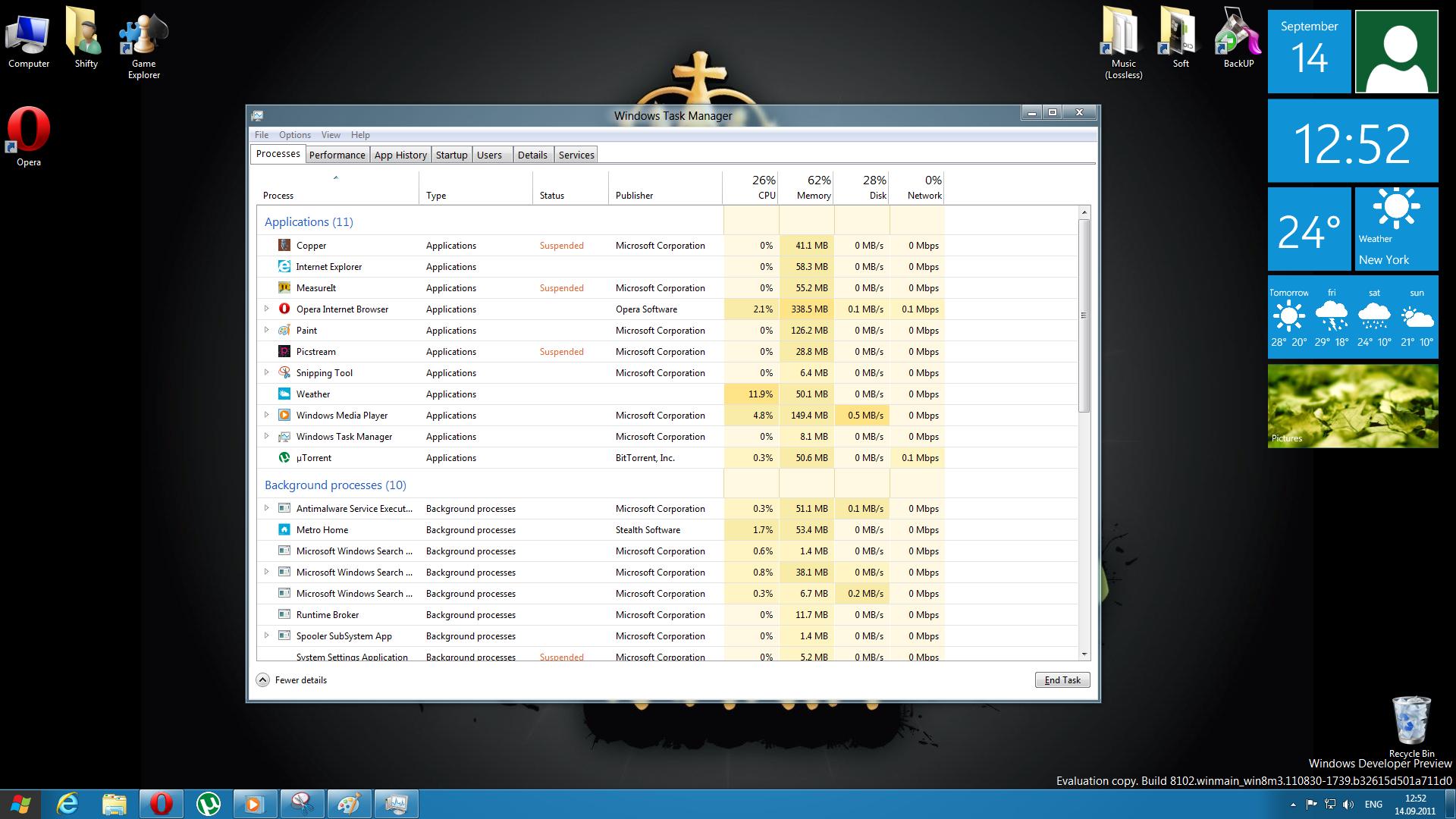Click the MeasureIt process icon
Viewport: 1456px width, 819px height.
284,287
